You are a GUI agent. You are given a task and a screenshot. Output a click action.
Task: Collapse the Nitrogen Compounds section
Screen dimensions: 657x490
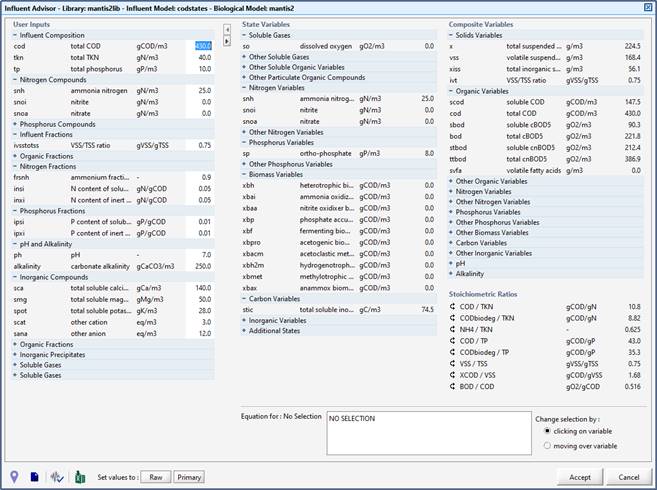coord(15,80)
